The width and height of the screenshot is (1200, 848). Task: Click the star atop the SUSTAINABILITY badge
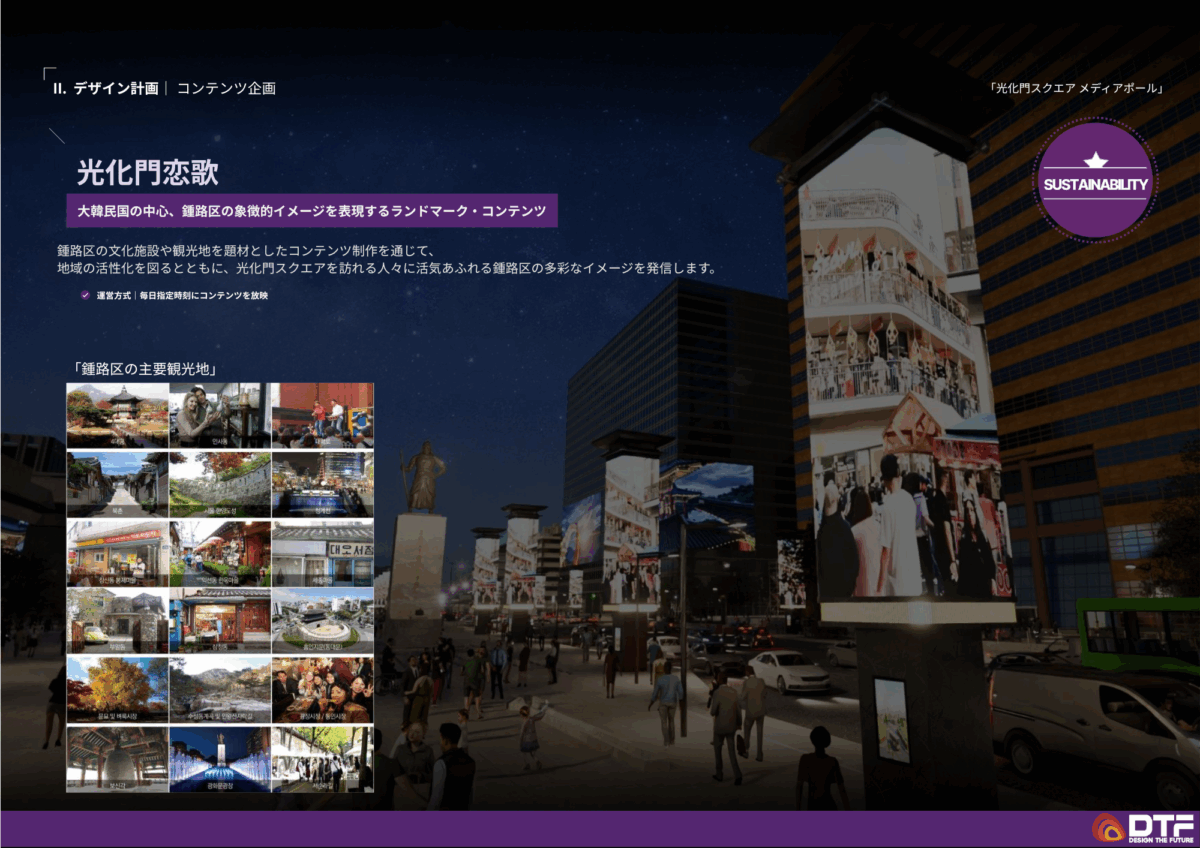coord(1097,159)
